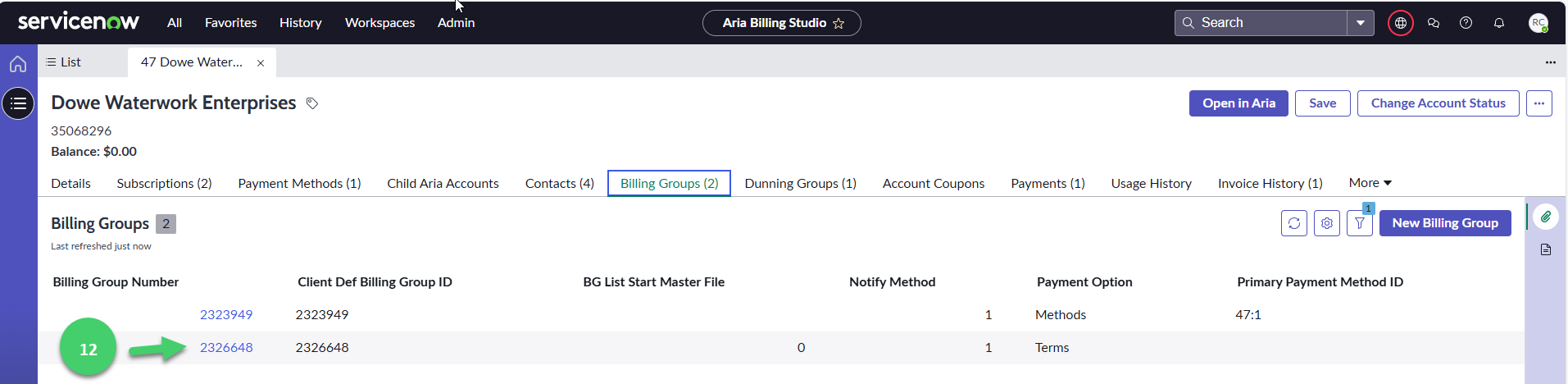
Task: Open tab bar overflow ellipsis menu
Action: pyautogui.click(x=1551, y=62)
